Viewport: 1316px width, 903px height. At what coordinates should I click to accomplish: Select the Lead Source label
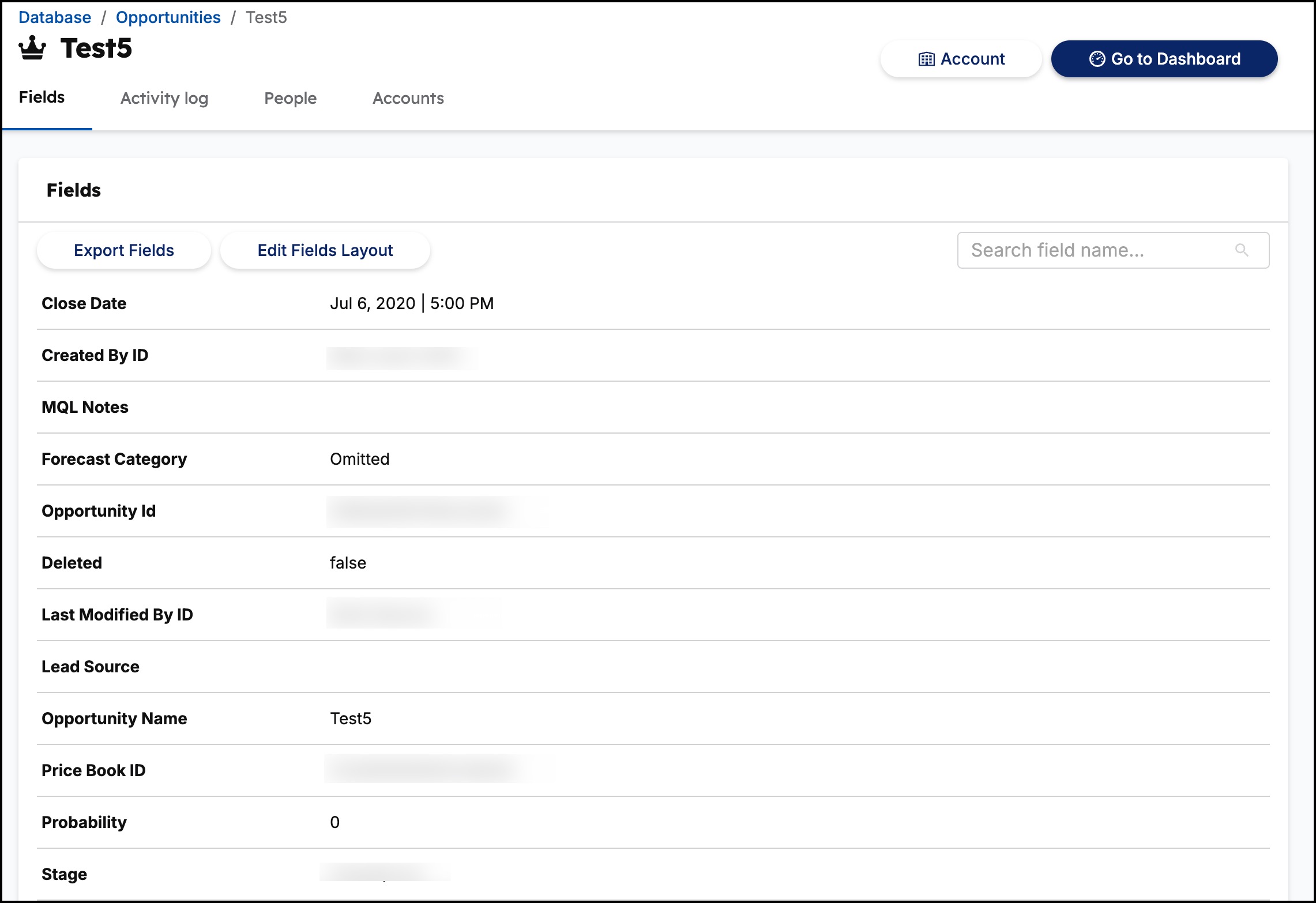click(91, 667)
